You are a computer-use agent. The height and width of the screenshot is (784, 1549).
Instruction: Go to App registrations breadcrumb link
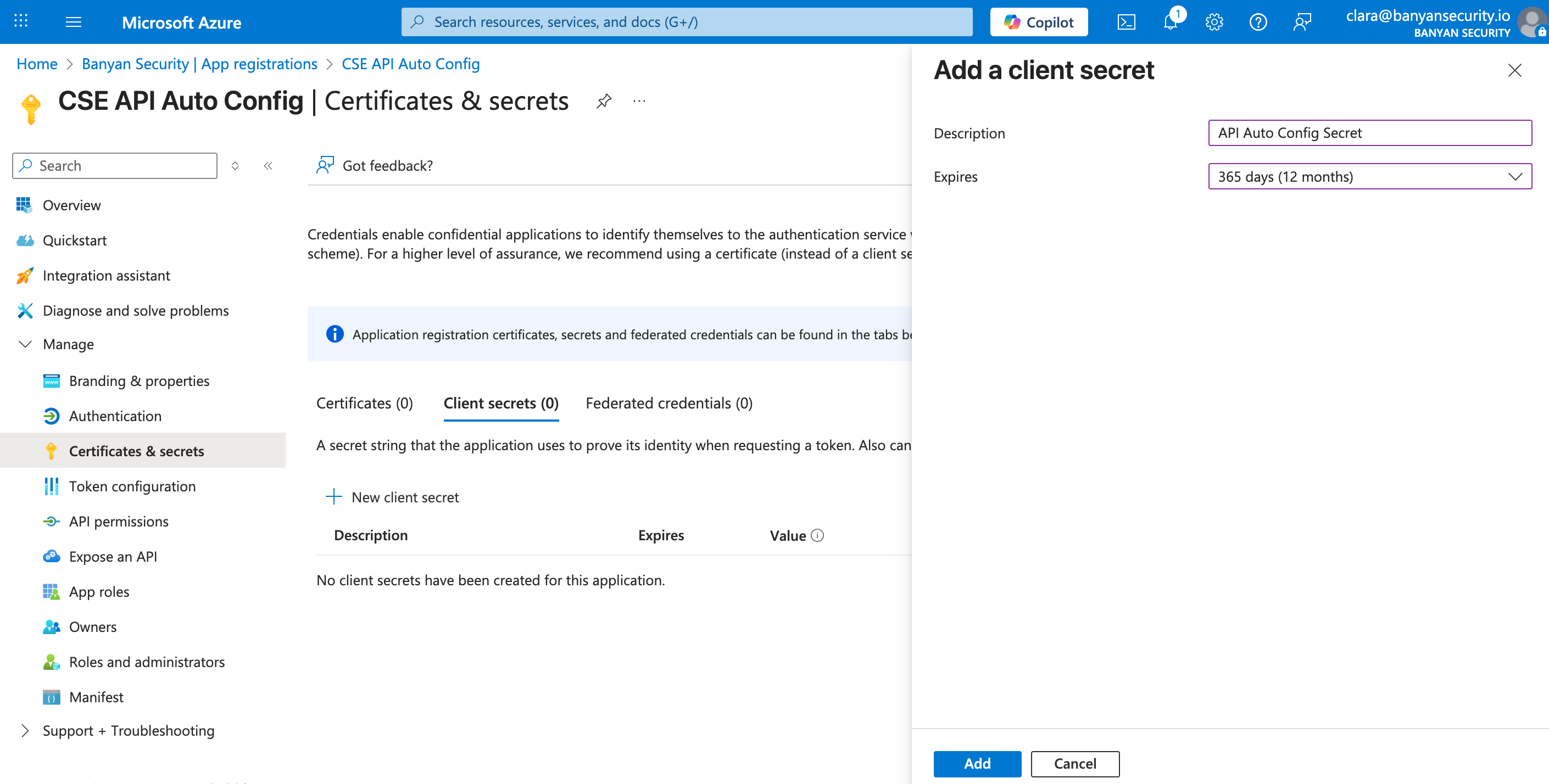coord(199,64)
